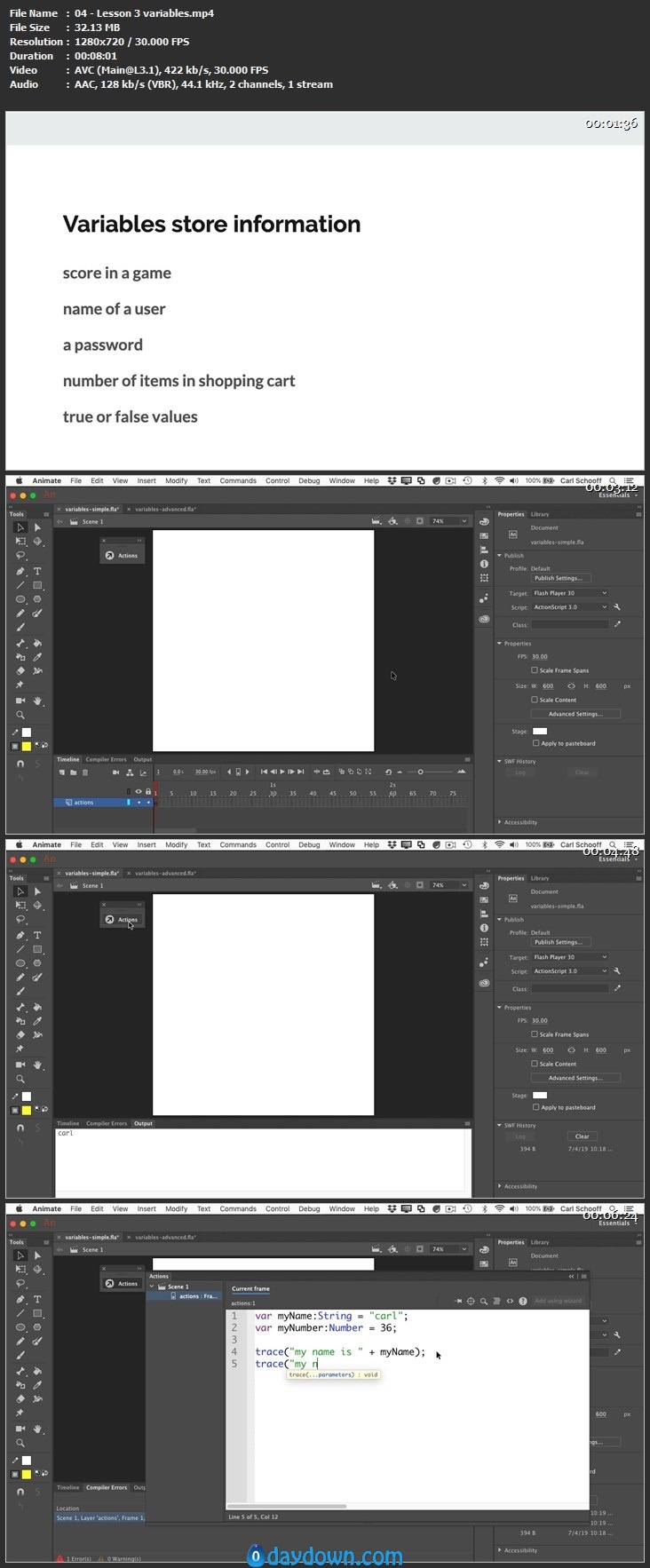Screen dimensions: 650x1568
Task: Enable Scale Frame Spans in 00:03:12 frame
Action: click(535, 670)
